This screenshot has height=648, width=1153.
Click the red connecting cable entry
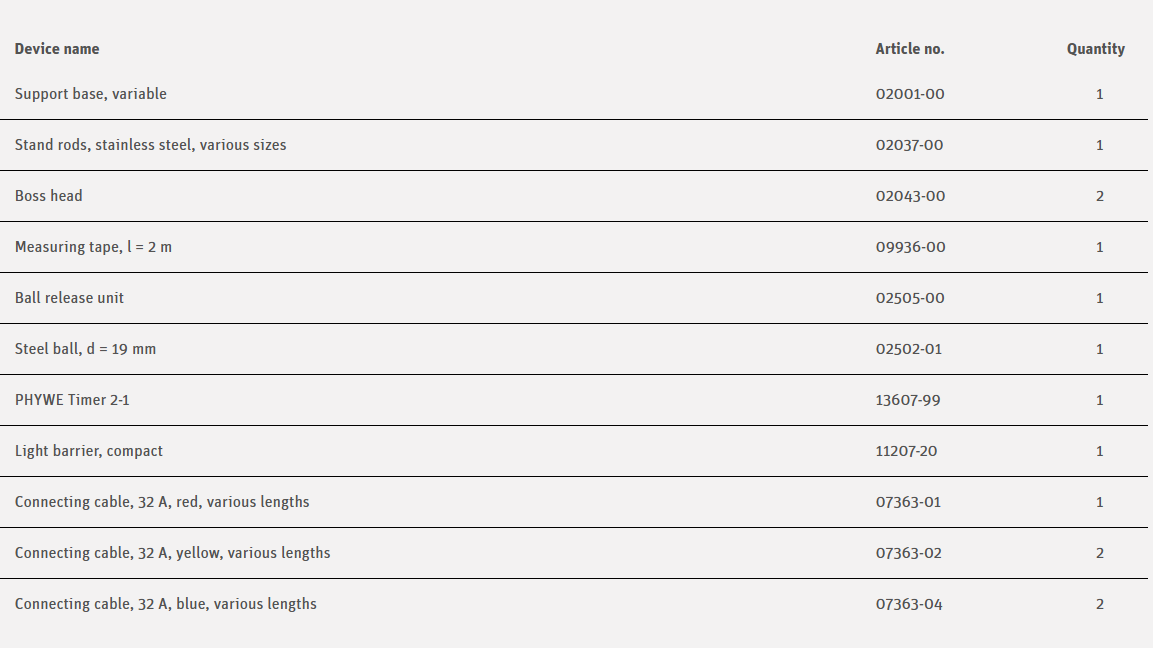point(162,502)
